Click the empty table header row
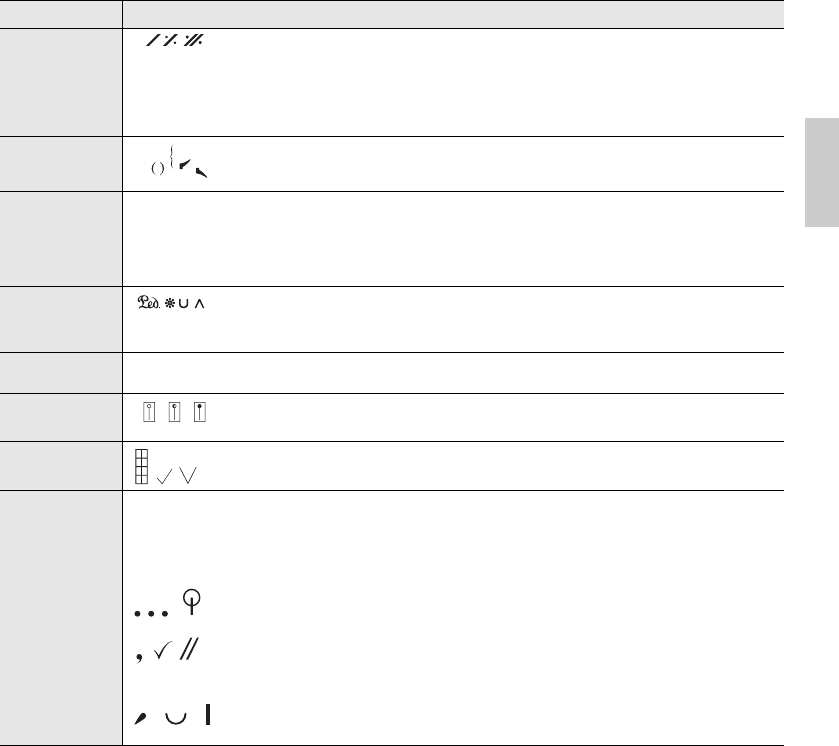This screenshot has height=746, width=839. [x=452, y=14]
